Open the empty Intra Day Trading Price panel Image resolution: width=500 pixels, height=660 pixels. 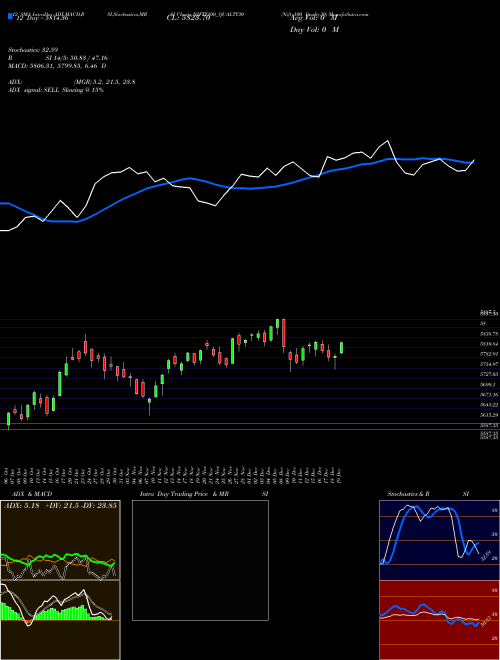[200, 560]
